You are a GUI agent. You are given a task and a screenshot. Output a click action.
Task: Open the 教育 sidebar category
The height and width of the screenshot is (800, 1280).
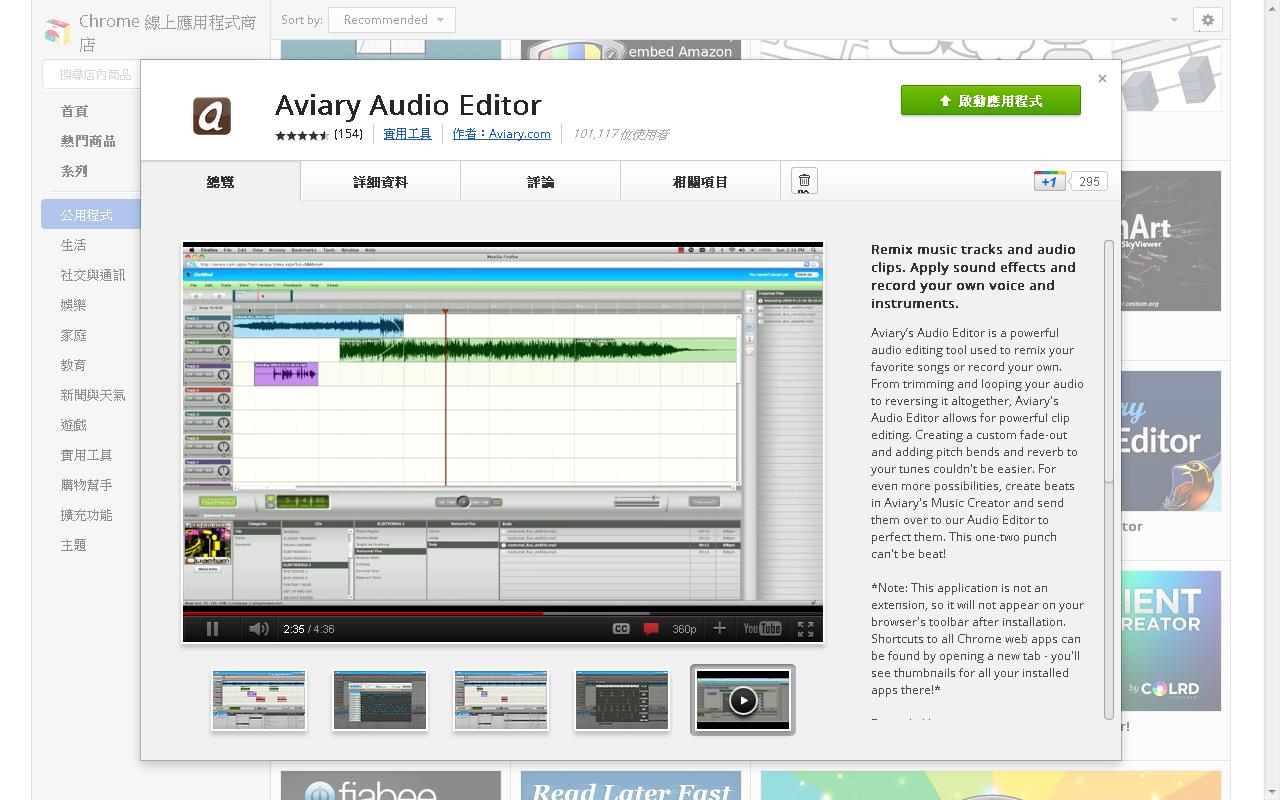73,365
